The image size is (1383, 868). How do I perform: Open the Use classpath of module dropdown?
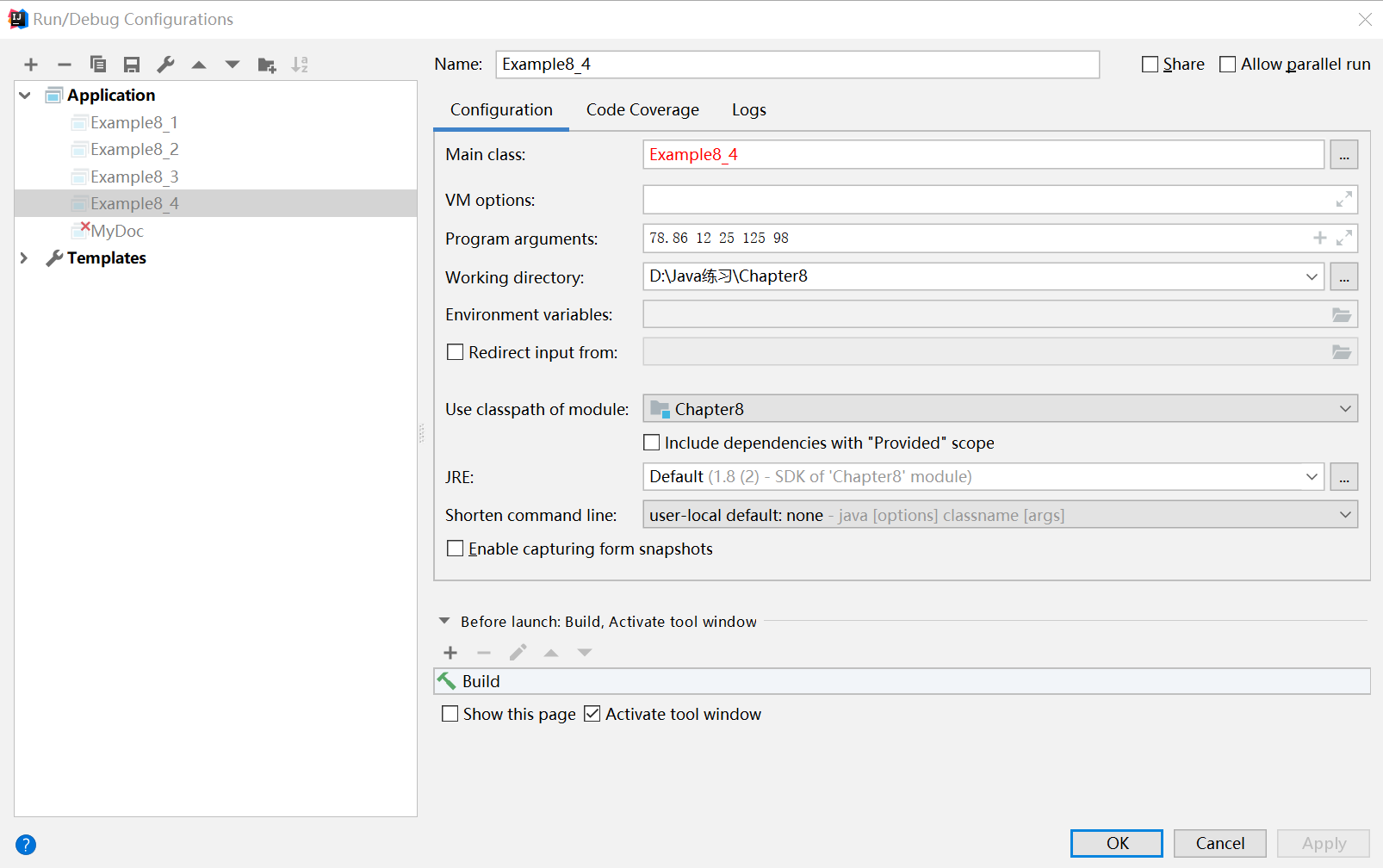coord(1000,409)
